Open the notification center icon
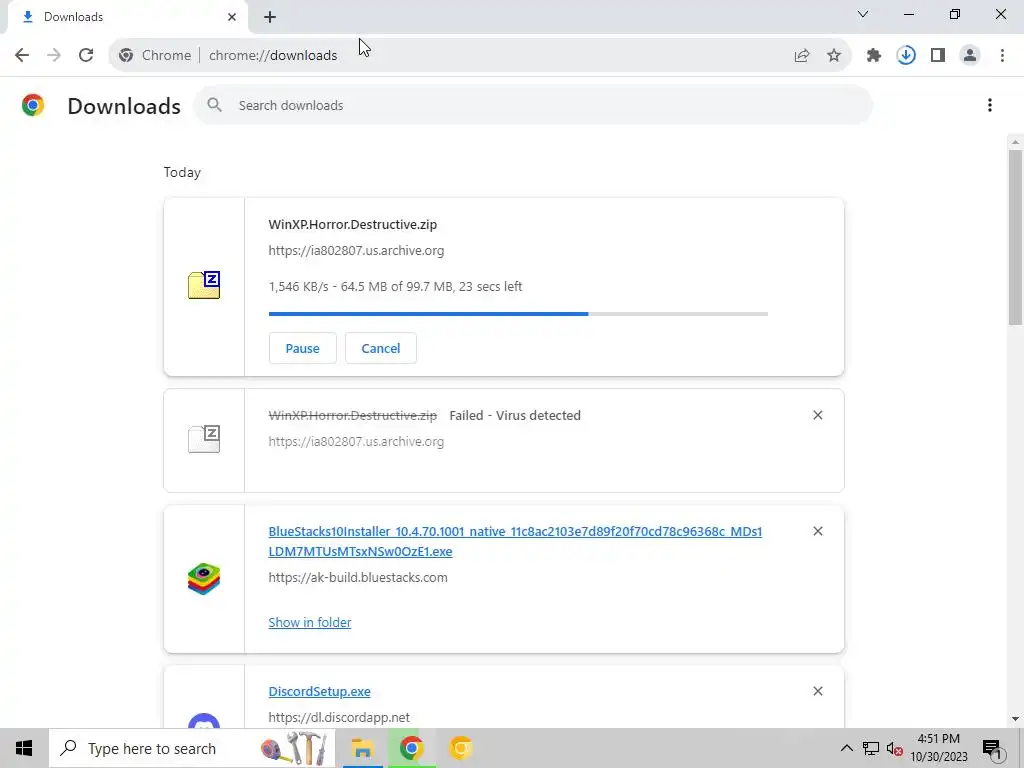The height and width of the screenshot is (768, 1024). pyautogui.click(x=993, y=749)
